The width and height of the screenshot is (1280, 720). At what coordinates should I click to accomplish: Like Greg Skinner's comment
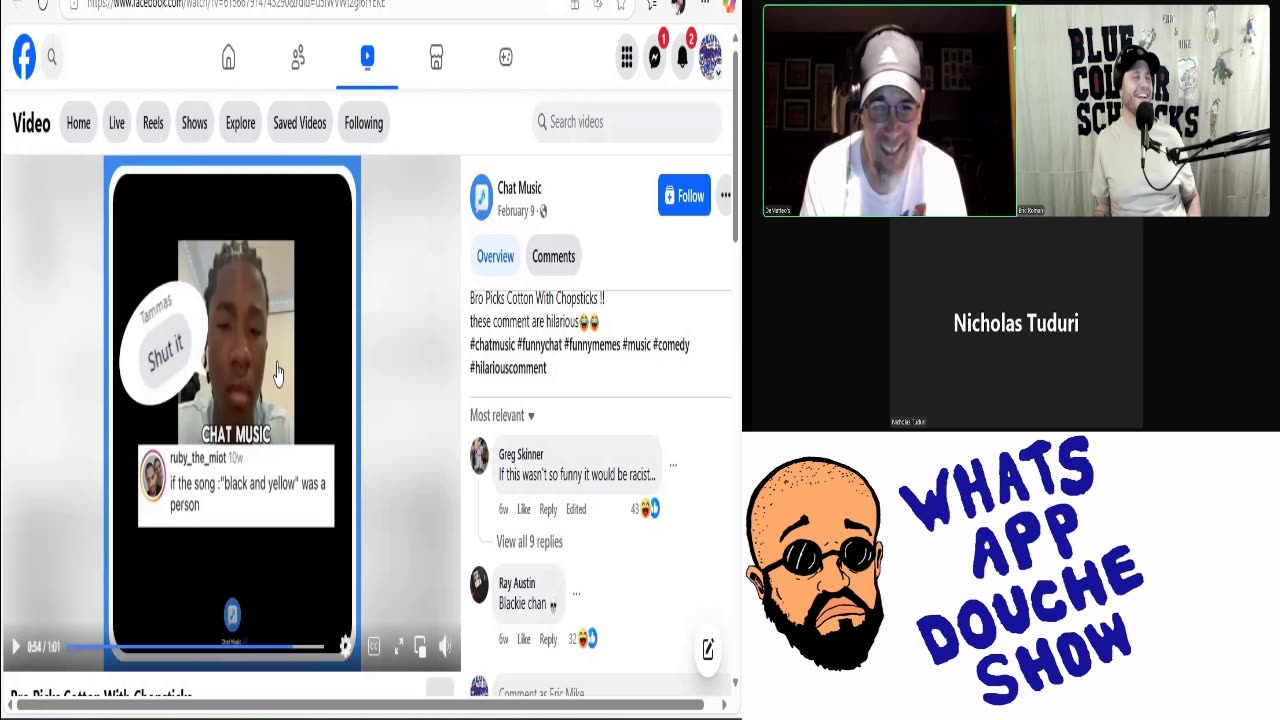[x=524, y=510]
